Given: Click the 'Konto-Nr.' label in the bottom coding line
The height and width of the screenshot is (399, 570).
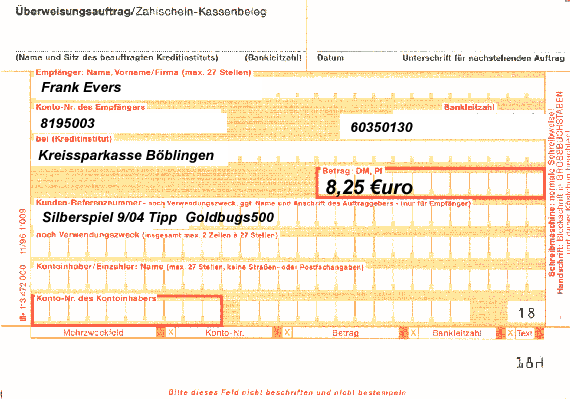Looking at the screenshot, I should tap(224, 333).
